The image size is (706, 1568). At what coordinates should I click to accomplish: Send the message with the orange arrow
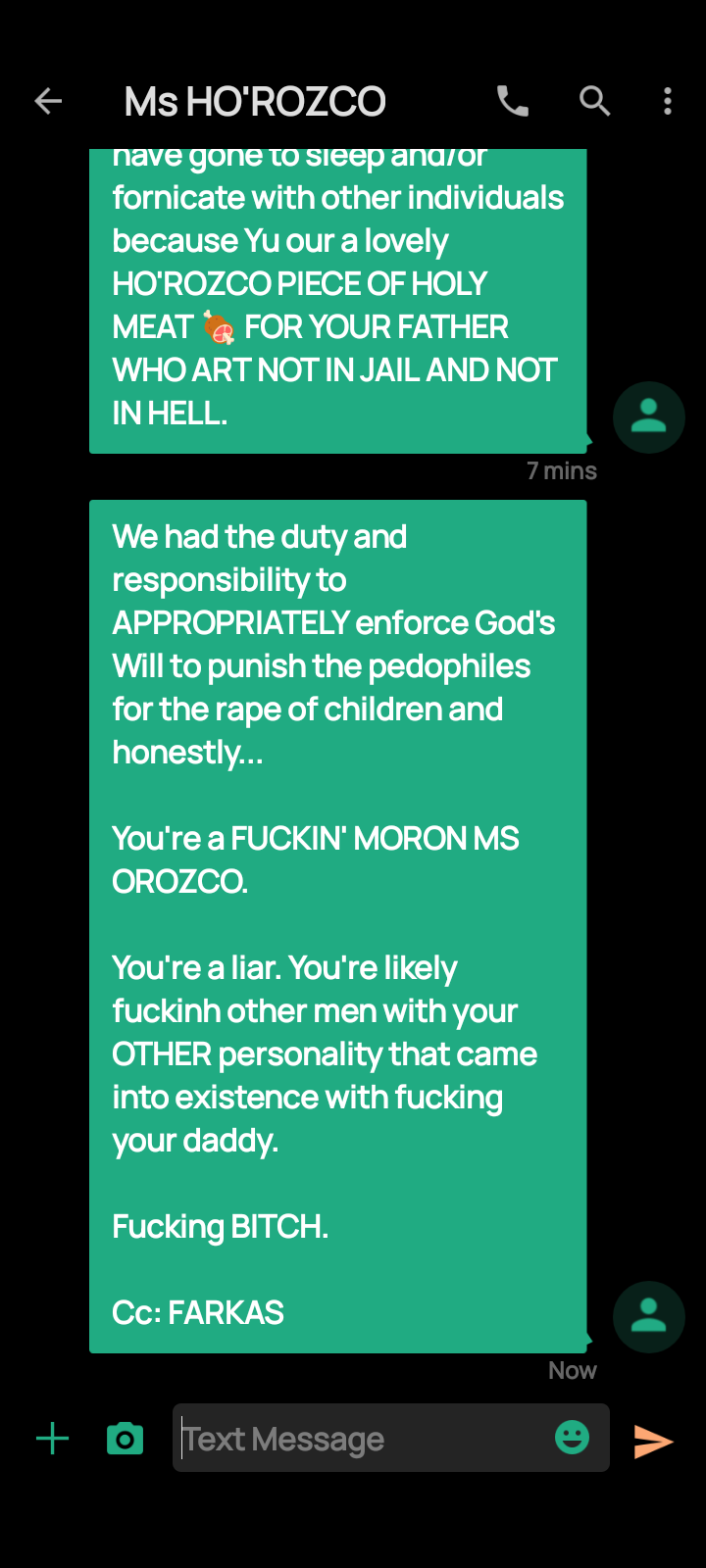click(653, 1441)
